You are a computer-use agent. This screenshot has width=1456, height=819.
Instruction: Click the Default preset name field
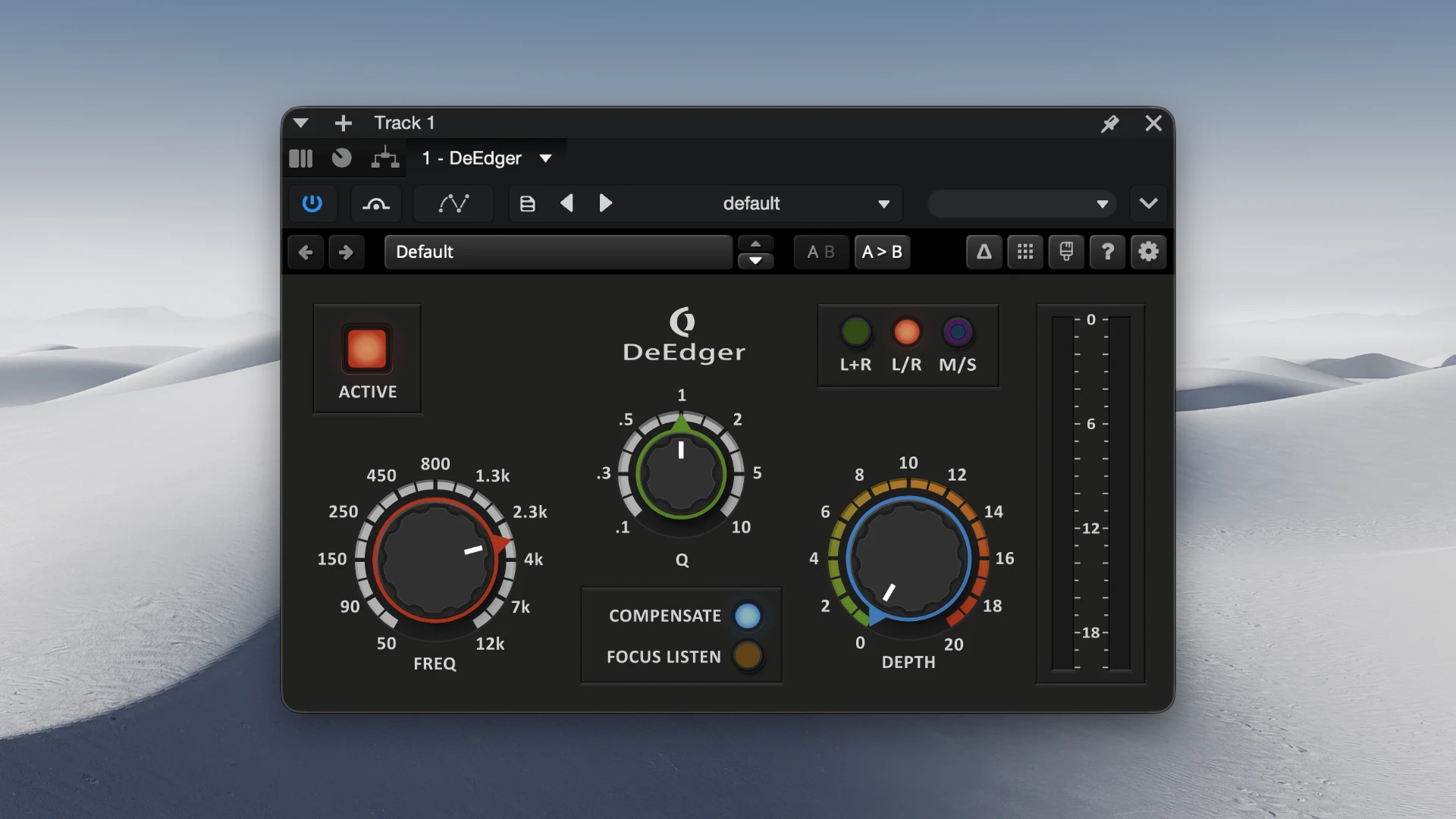point(558,252)
